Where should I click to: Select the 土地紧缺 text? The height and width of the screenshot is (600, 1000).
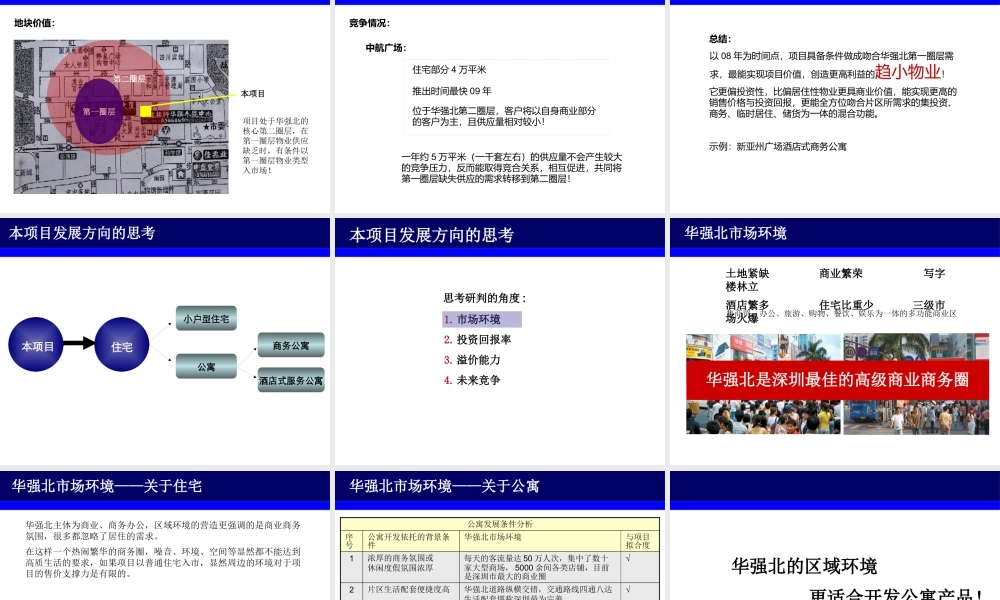pos(747,274)
